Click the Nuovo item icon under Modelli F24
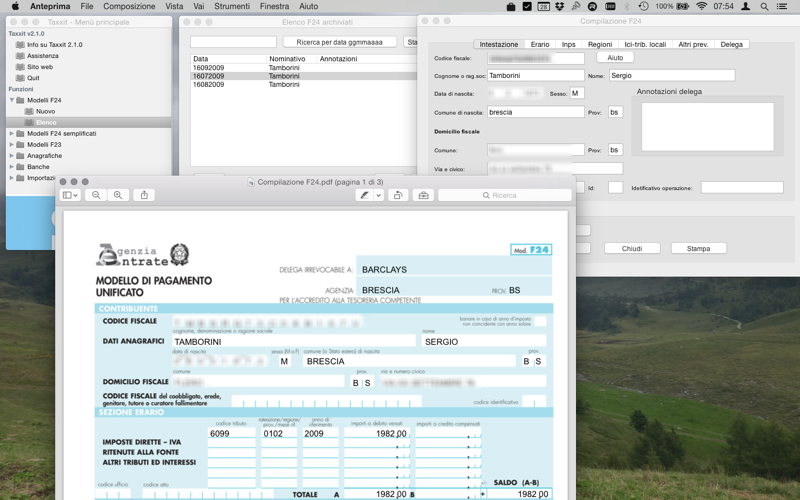Image resolution: width=800 pixels, height=500 pixels. 30,111
